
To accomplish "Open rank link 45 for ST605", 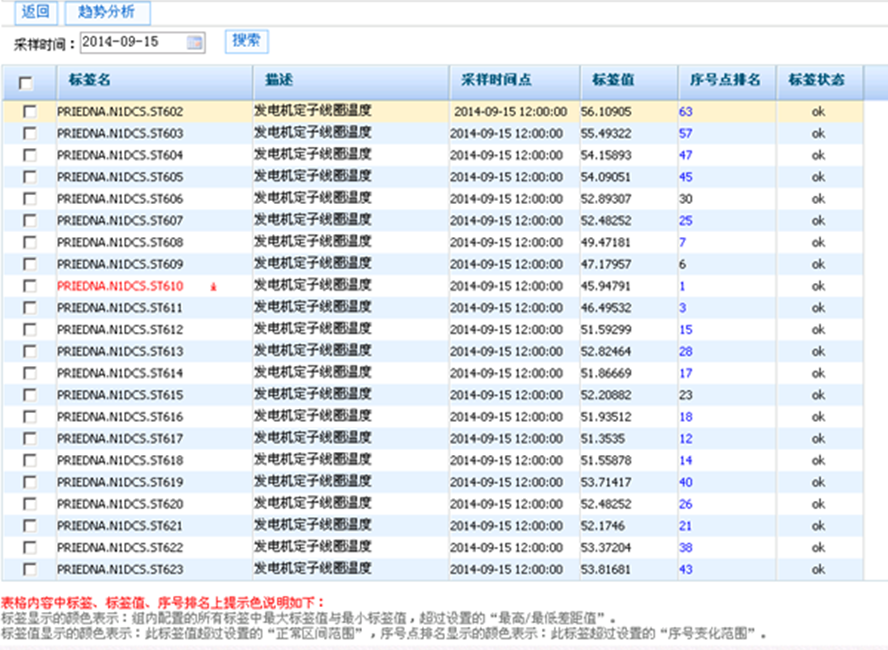I will 686,177.
